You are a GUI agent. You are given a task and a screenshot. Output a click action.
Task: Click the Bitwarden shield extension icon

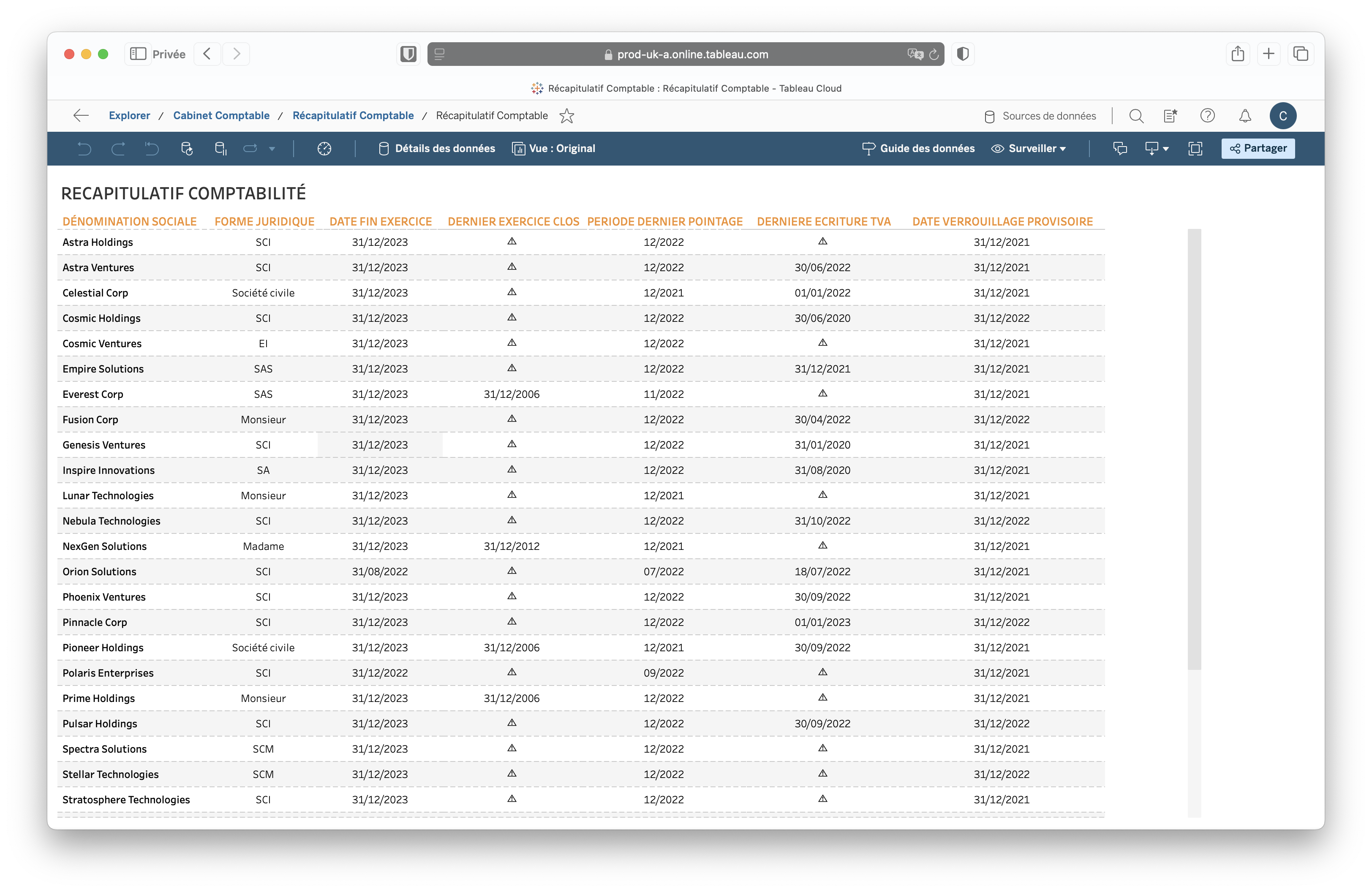click(x=408, y=54)
